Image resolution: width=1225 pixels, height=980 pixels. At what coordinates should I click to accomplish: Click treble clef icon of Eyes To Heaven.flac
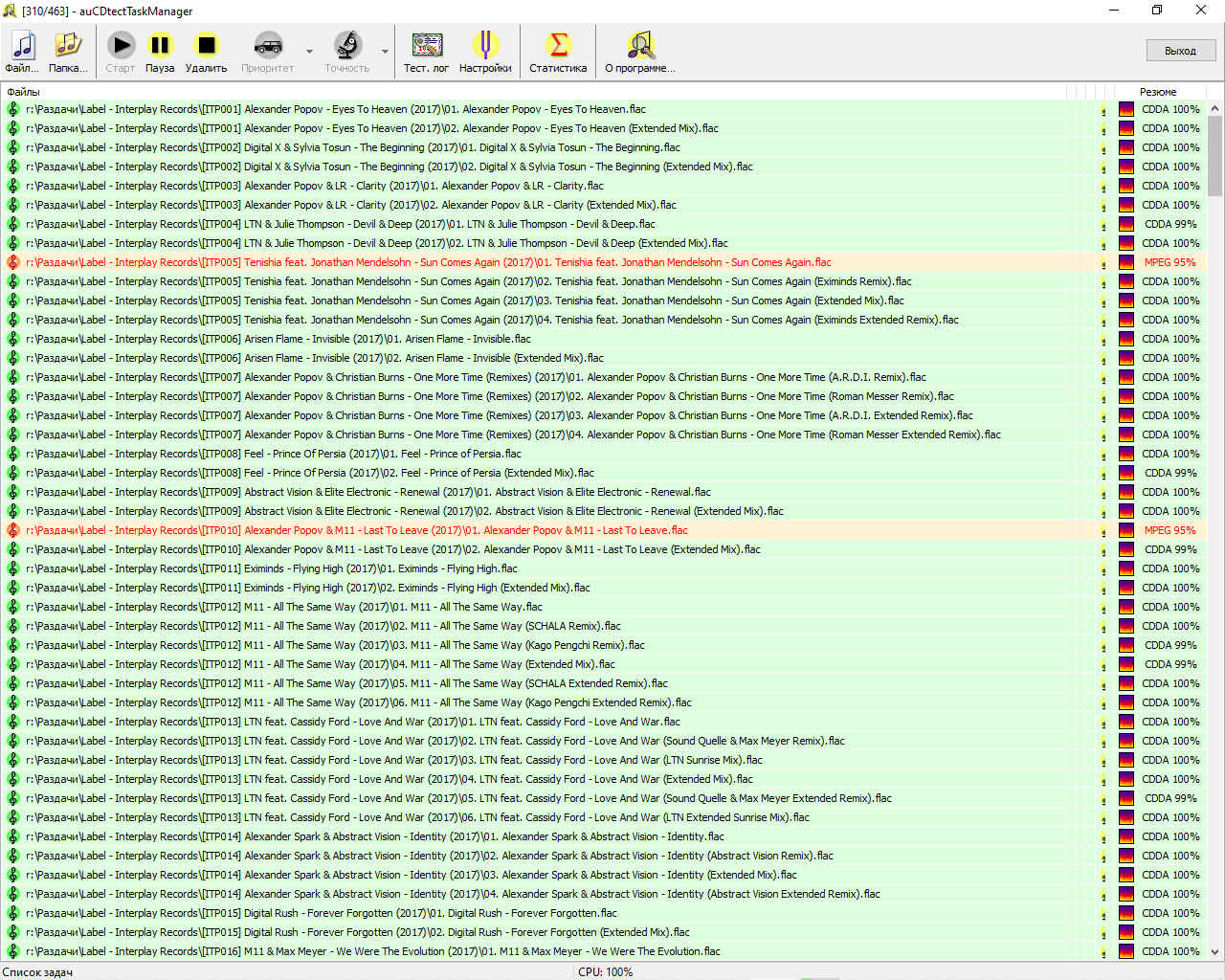[x=13, y=109]
